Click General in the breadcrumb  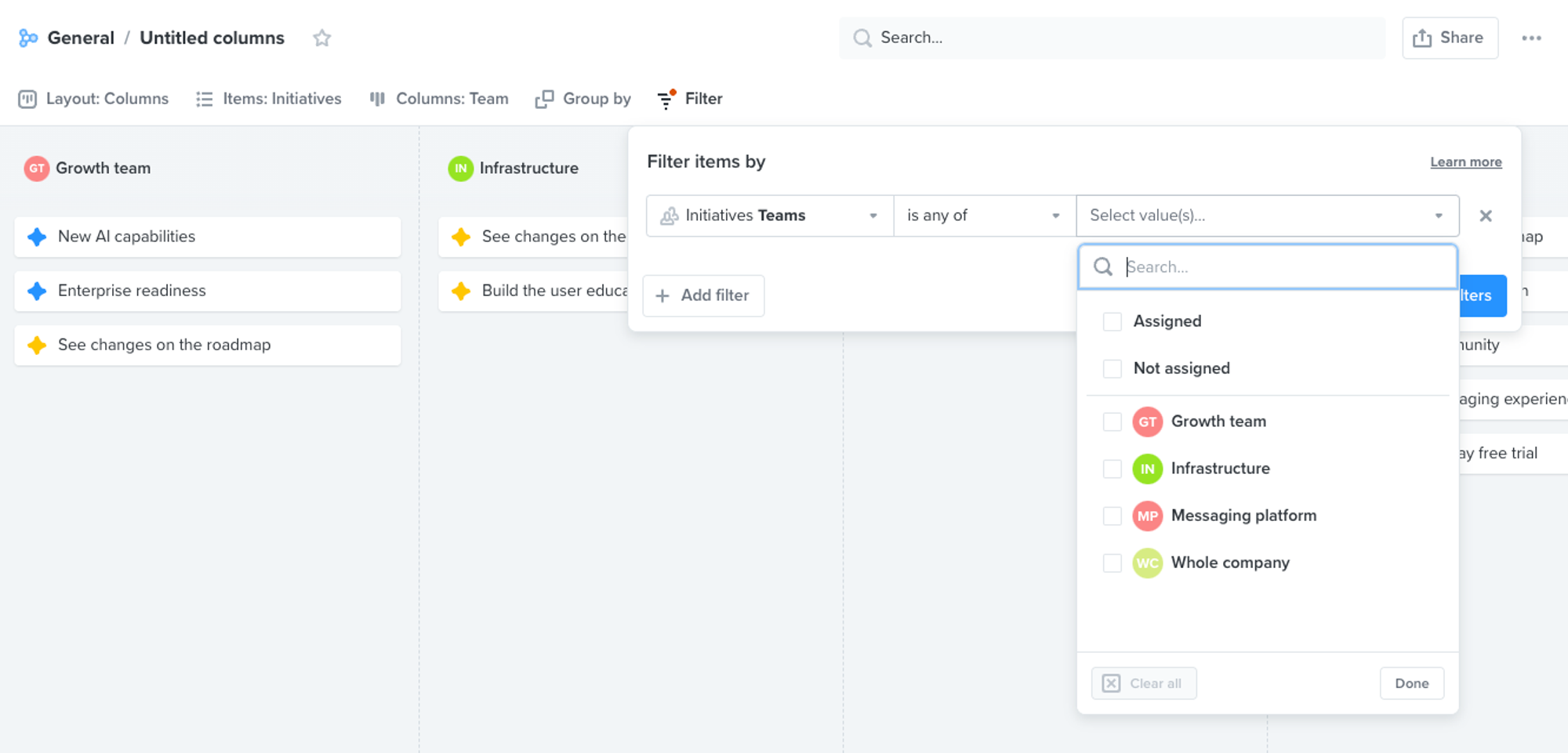[81, 38]
